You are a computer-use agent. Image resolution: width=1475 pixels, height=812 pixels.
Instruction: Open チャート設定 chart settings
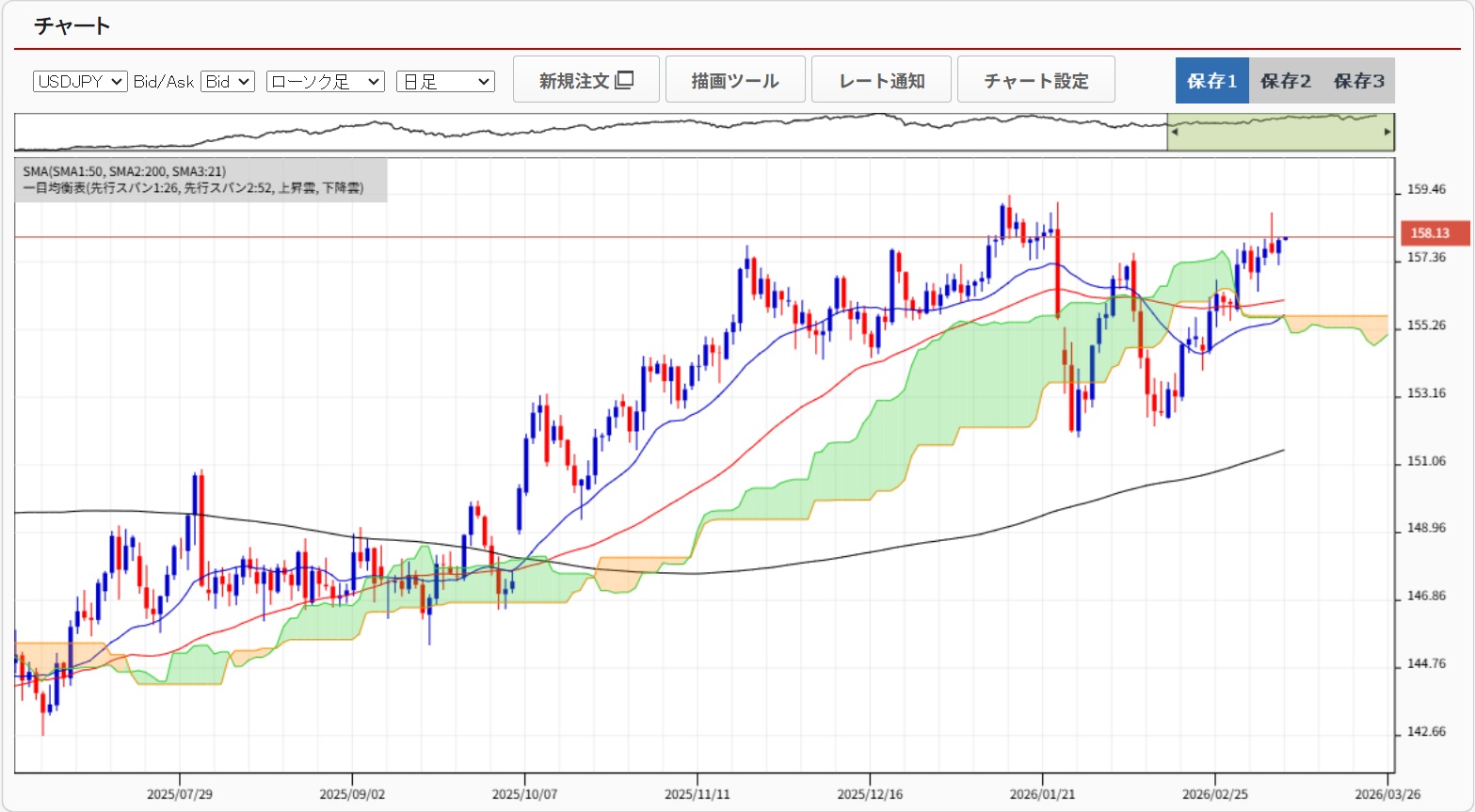[x=1035, y=80]
